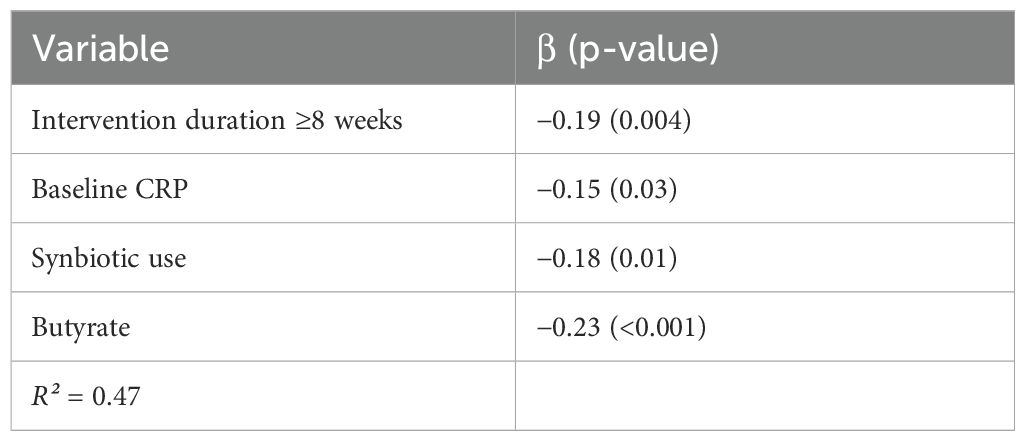
Task: Click the 0.47 number in R² row
Action: pyautogui.click(x=119, y=396)
